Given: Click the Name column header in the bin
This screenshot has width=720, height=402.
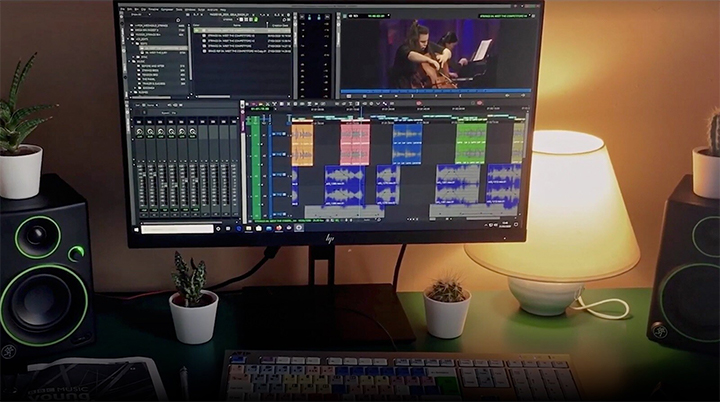Looking at the screenshot, I should coord(236,25).
